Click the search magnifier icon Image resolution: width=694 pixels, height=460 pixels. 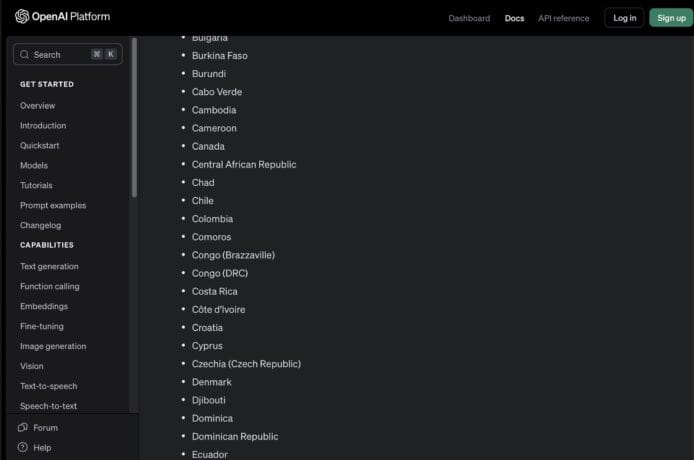(25, 55)
